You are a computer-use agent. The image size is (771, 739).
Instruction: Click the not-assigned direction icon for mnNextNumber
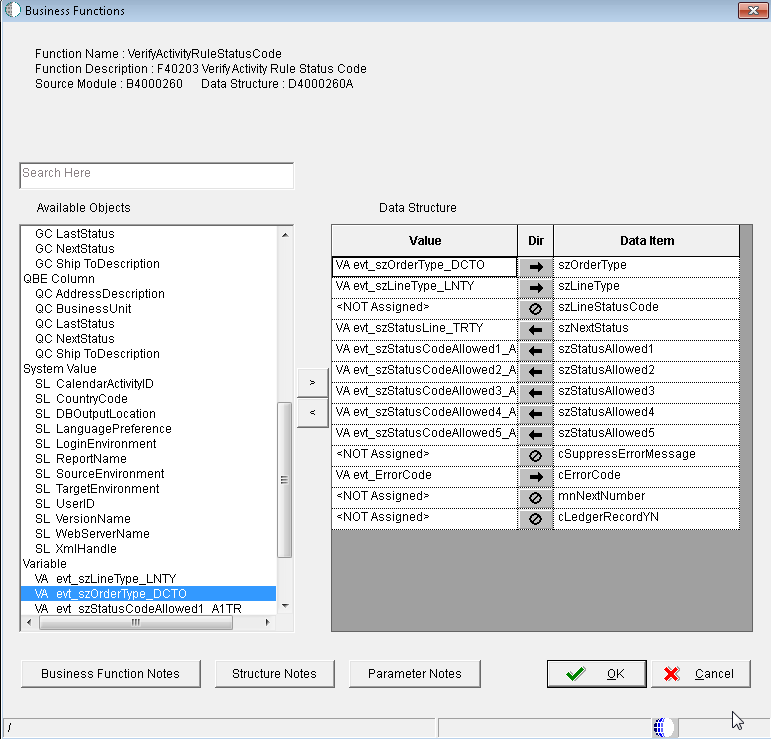pyautogui.click(x=535, y=498)
